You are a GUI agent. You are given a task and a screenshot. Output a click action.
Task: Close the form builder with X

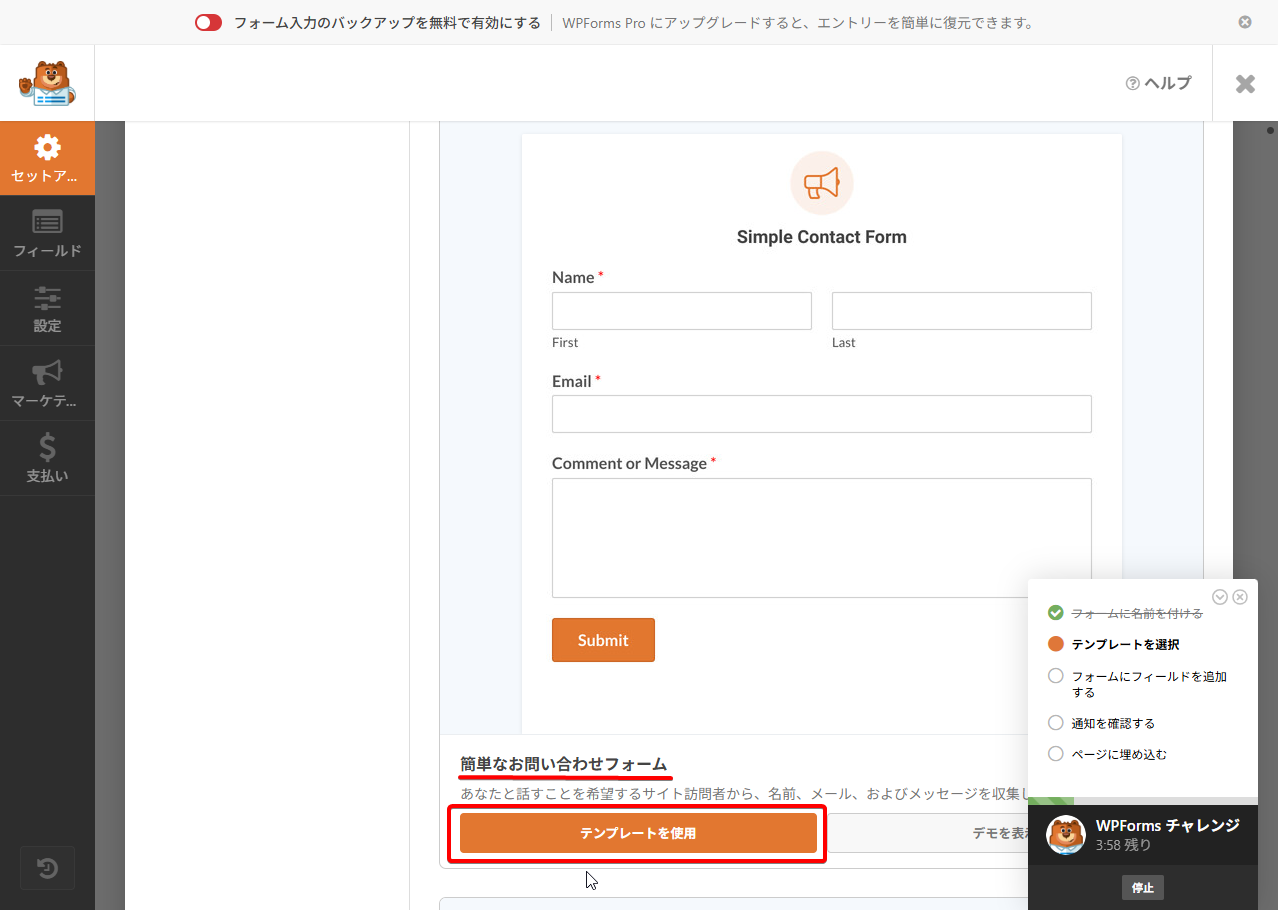pos(1245,84)
